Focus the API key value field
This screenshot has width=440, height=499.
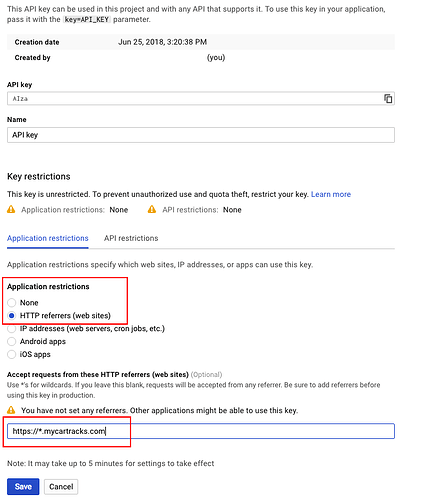(x=201, y=98)
